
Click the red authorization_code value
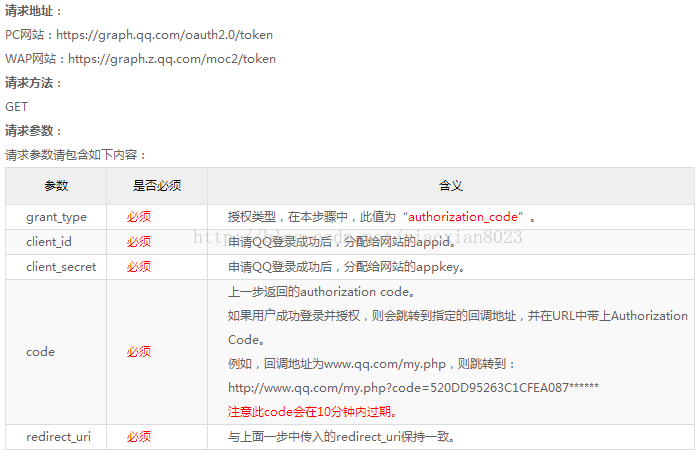tap(463, 217)
